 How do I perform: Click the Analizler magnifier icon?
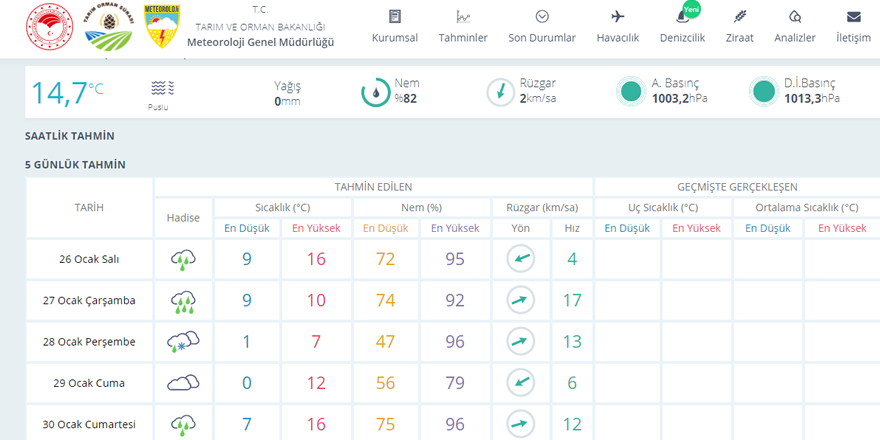coord(795,17)
